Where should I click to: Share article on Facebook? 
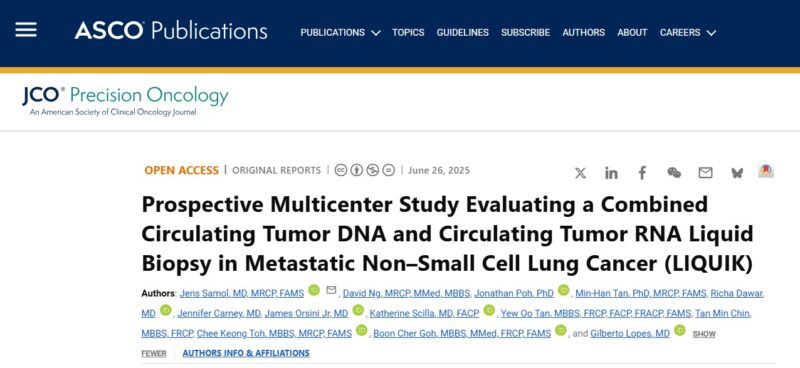tap(642, 173)
